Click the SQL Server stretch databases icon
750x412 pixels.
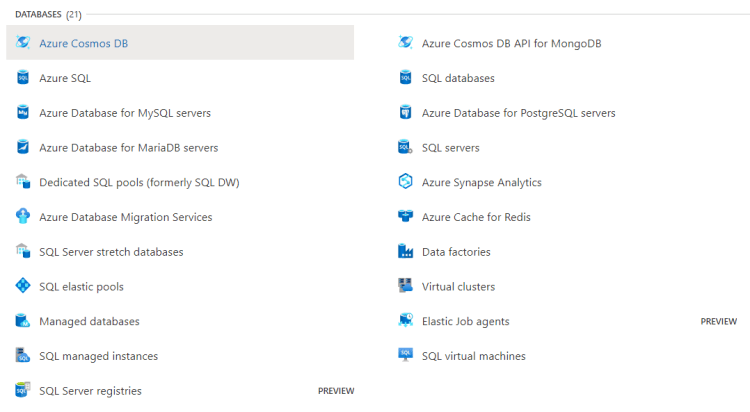tap(23, 251)
